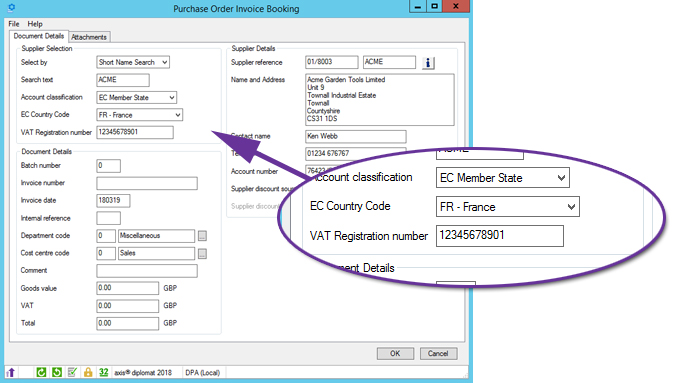
Task: Click the Goods value field
Action: [x=127, y=288]
